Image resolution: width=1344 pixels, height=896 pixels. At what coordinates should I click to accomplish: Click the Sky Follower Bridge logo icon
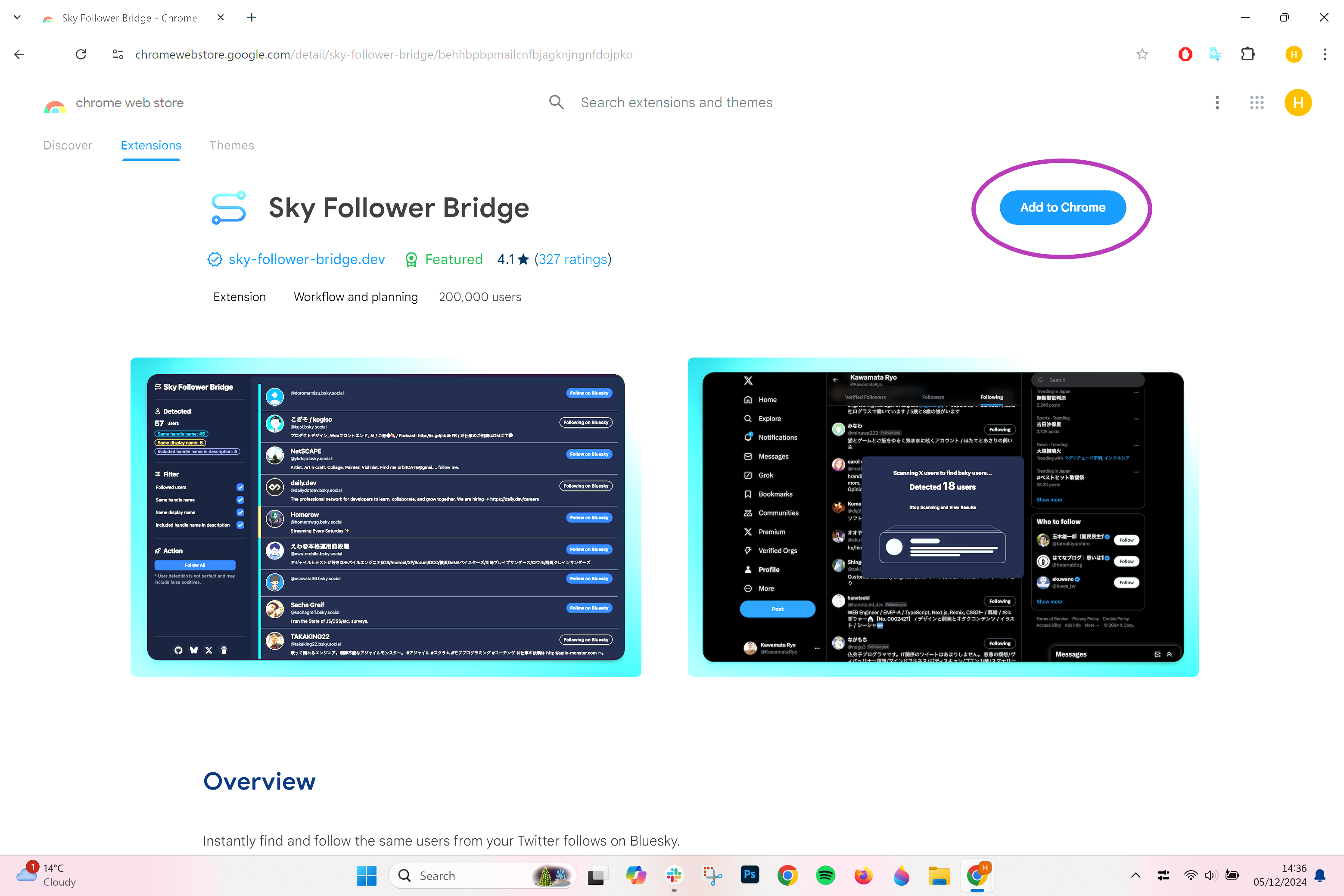(x=229, y=208)
